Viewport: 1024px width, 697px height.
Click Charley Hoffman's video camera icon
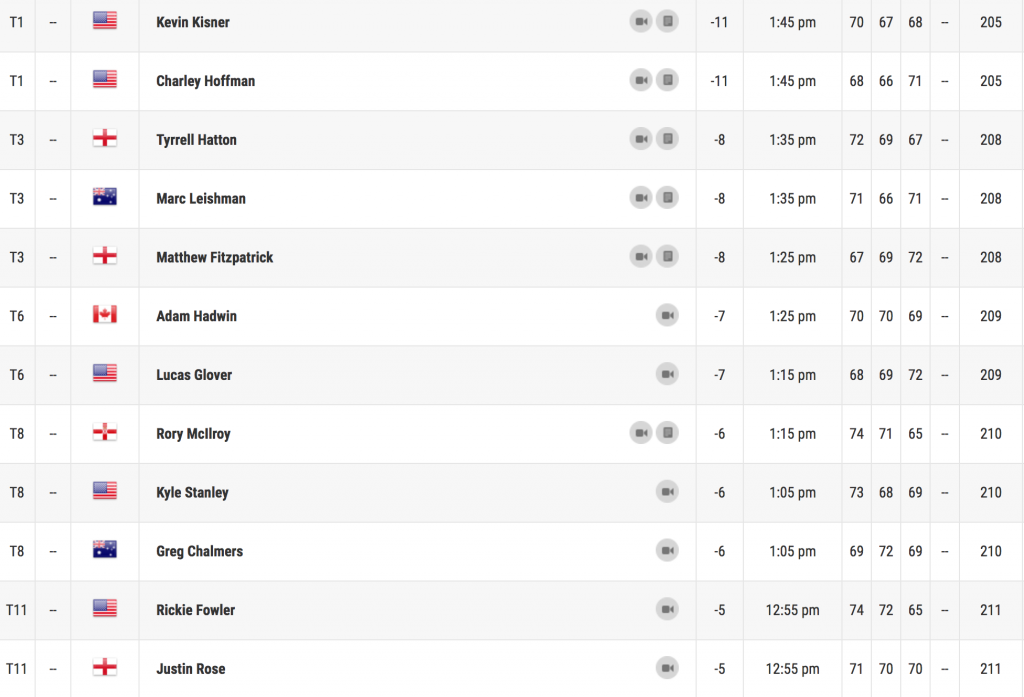tap(641, 80)
